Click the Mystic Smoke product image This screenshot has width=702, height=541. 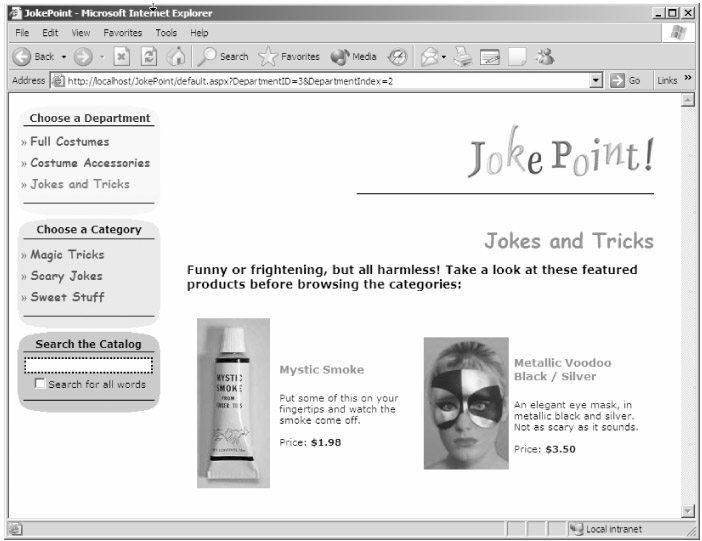click(233, 403)
